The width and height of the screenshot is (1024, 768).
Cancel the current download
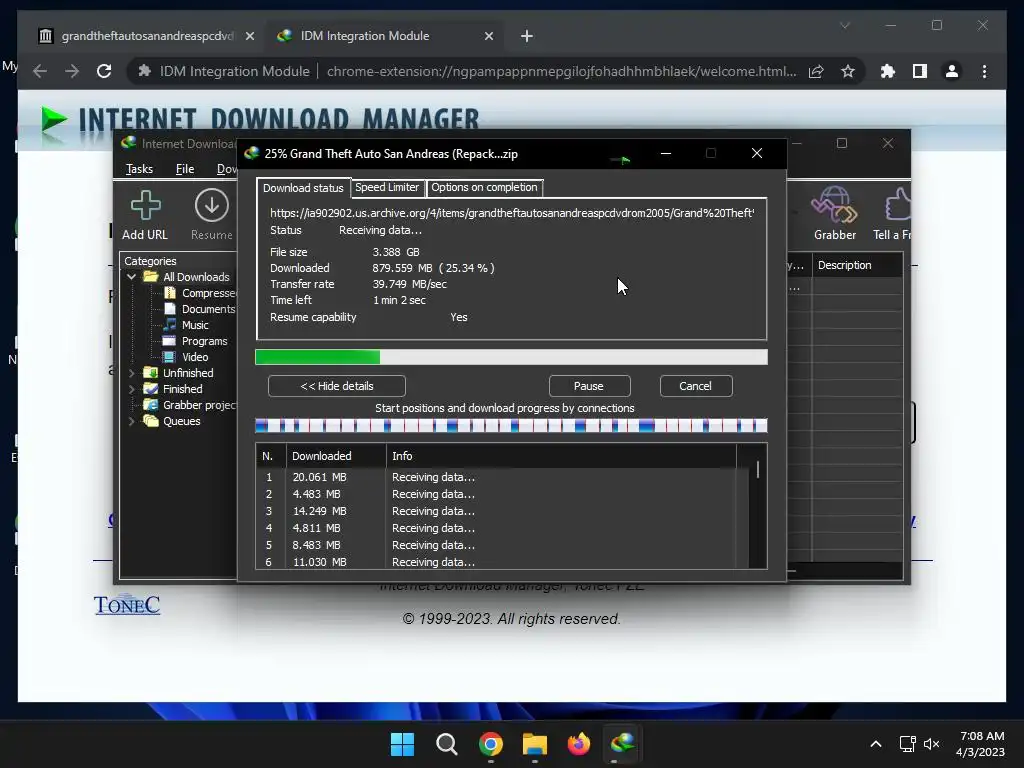click(696, 386)
